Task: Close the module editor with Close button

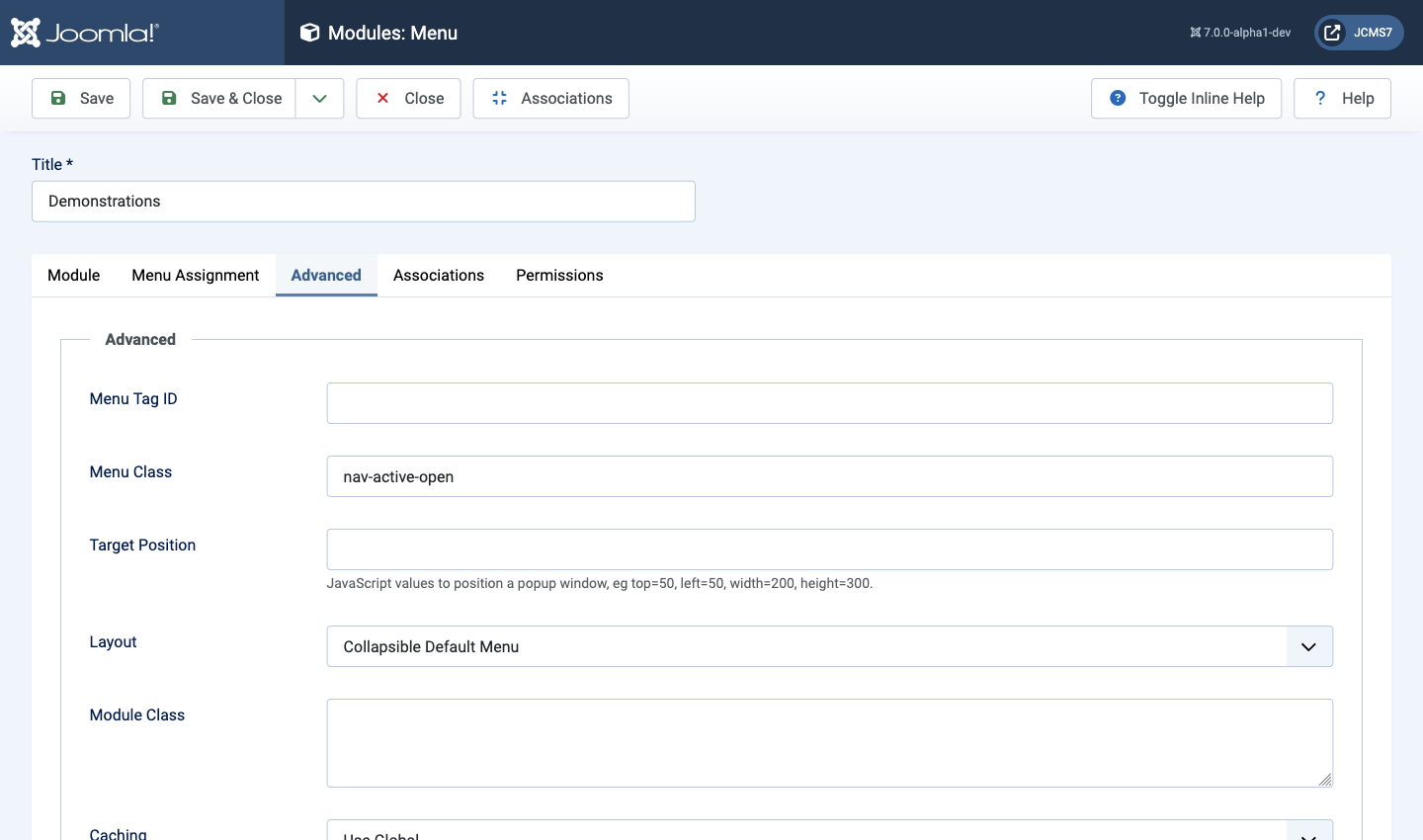Action: point(408,99)
